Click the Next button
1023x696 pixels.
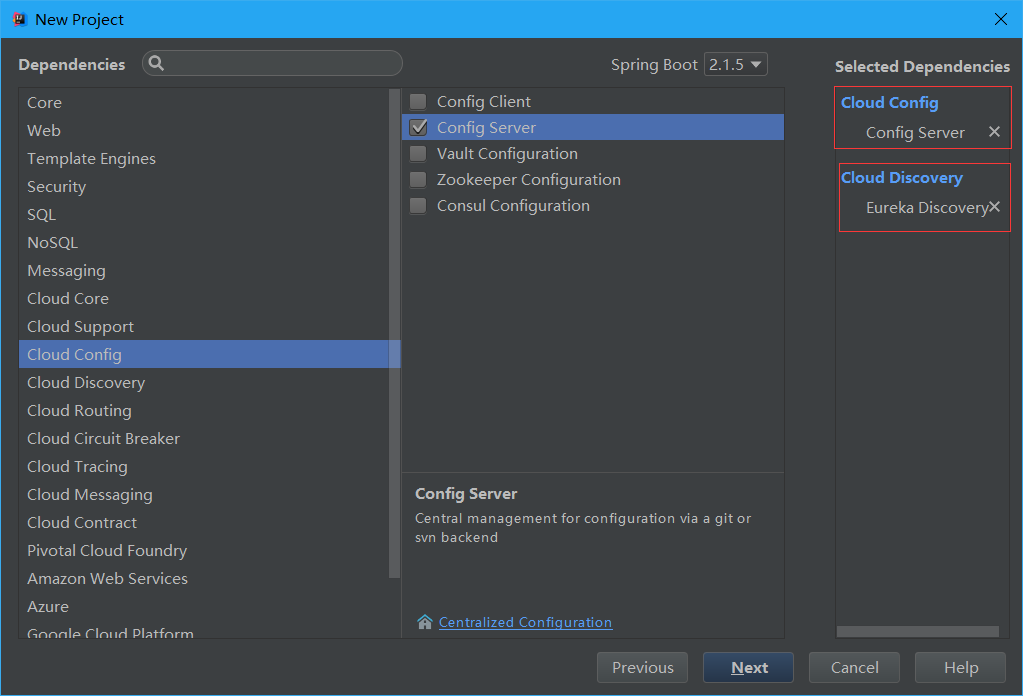[748, 667]
